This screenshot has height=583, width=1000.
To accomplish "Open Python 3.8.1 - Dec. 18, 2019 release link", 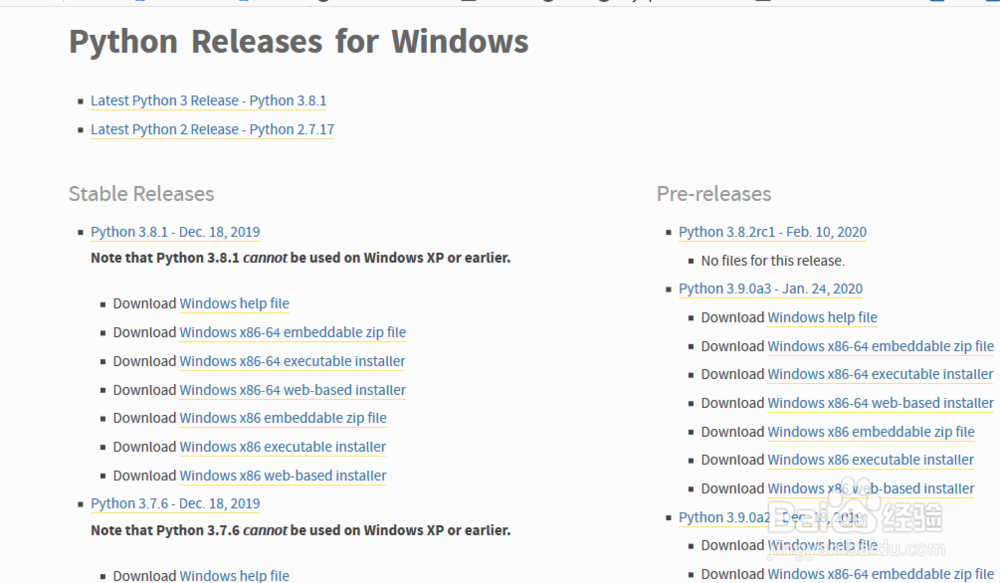I will pos(175,232).
